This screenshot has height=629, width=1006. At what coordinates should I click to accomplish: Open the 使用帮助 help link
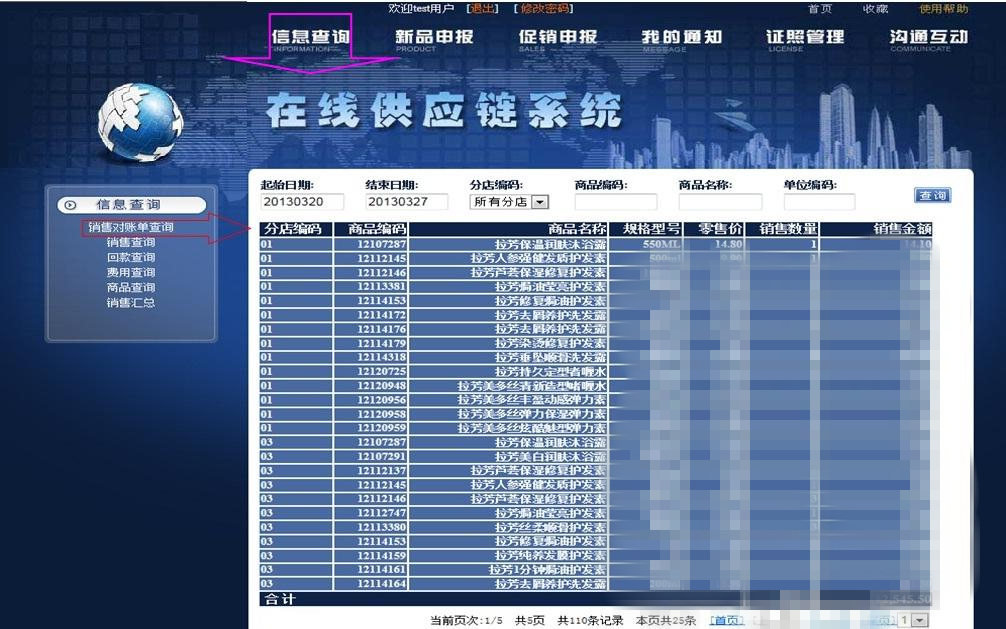pyautogui.click(x=943, y=9)
